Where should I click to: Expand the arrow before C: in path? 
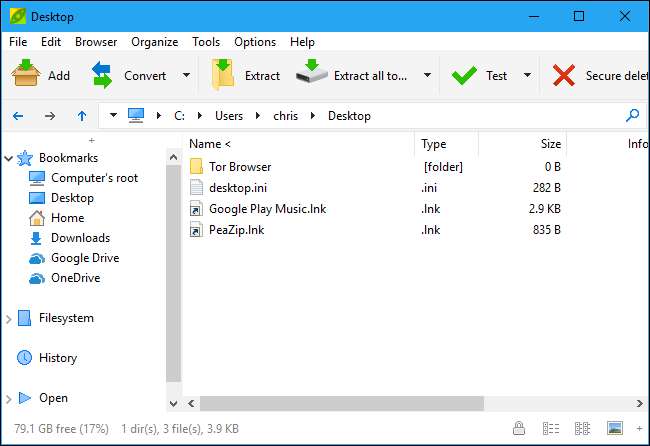tap(159, 116)
